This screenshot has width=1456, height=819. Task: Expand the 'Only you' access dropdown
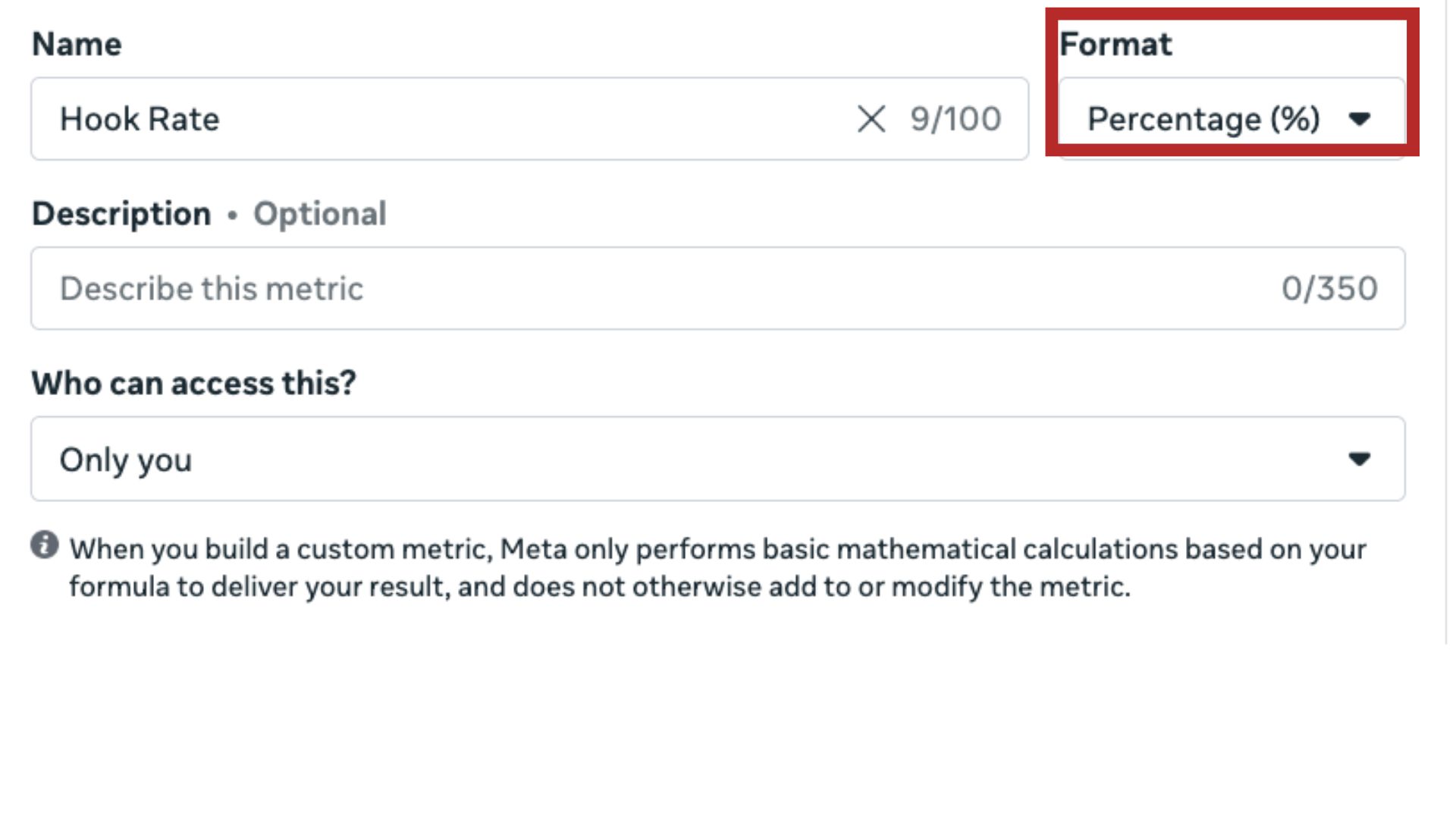point(717,459)
